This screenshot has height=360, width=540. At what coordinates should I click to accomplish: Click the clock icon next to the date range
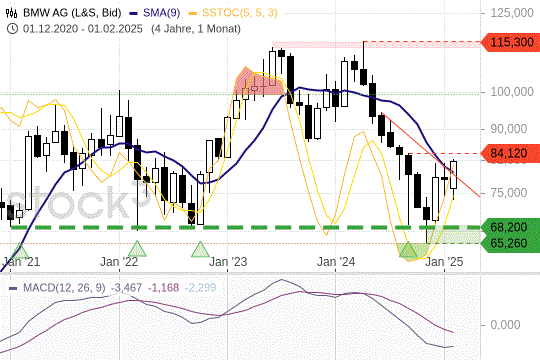[12, 29]
